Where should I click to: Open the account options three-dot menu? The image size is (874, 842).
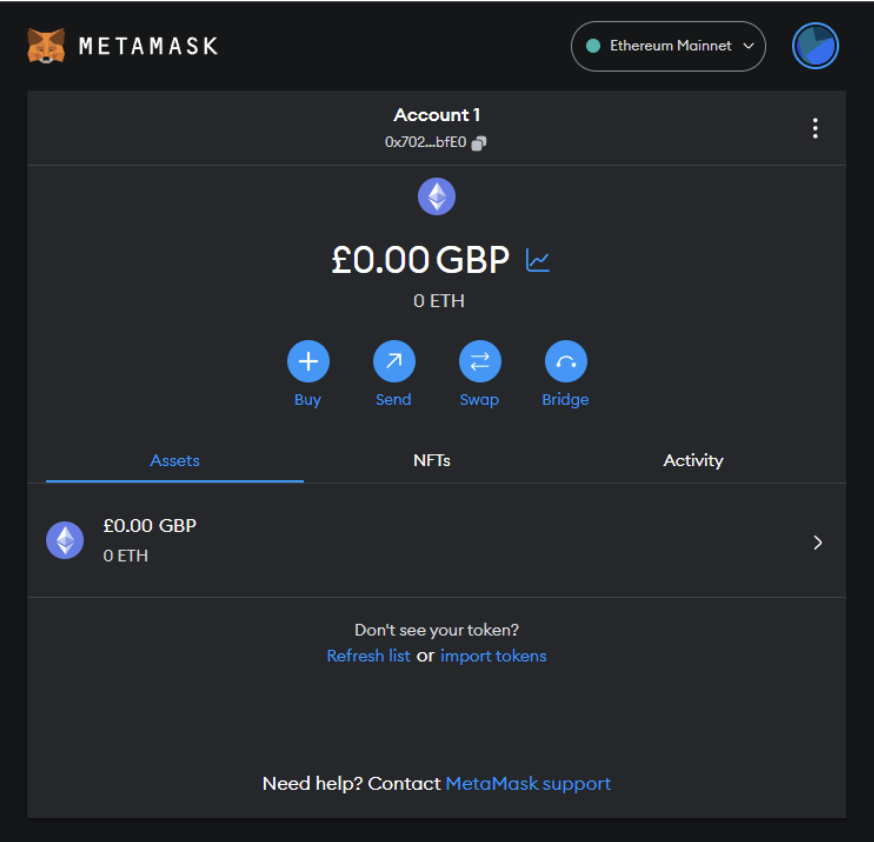(815, 128)
